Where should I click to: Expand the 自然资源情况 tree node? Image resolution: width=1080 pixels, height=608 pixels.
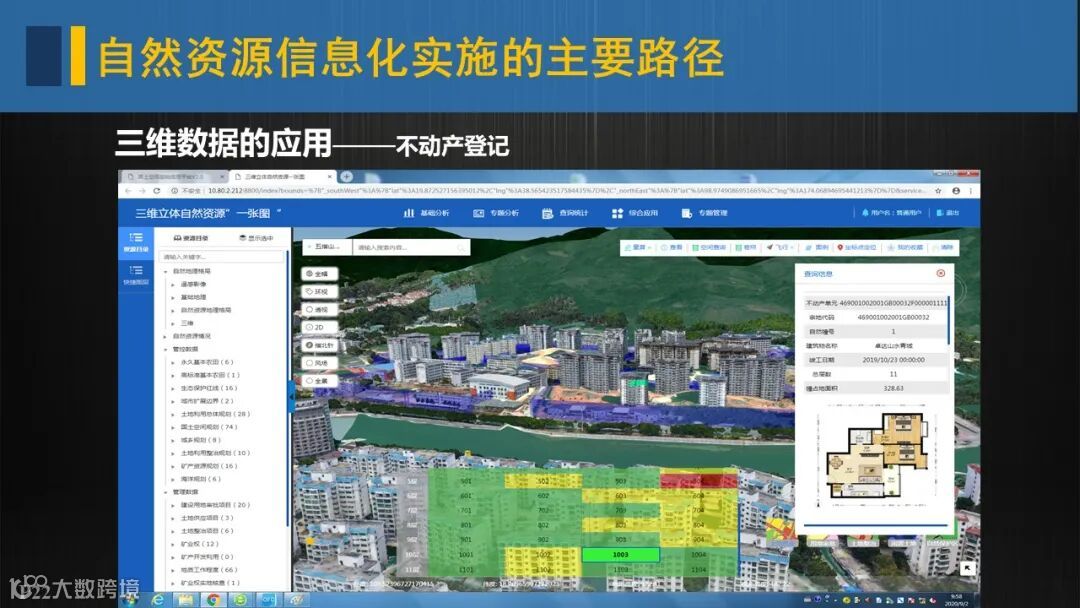(165, 336)
